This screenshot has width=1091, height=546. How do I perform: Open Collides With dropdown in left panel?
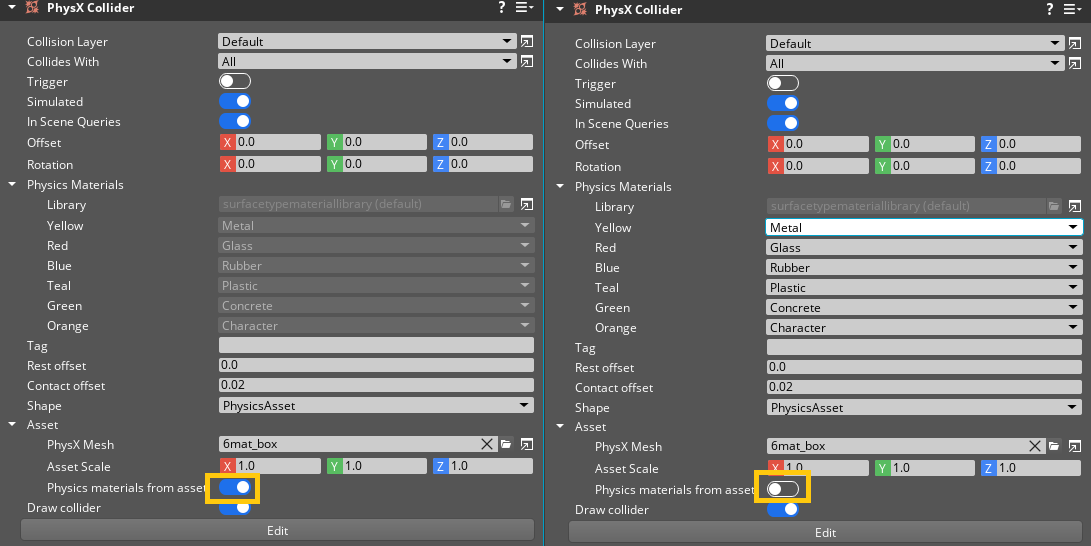(367, 61)
